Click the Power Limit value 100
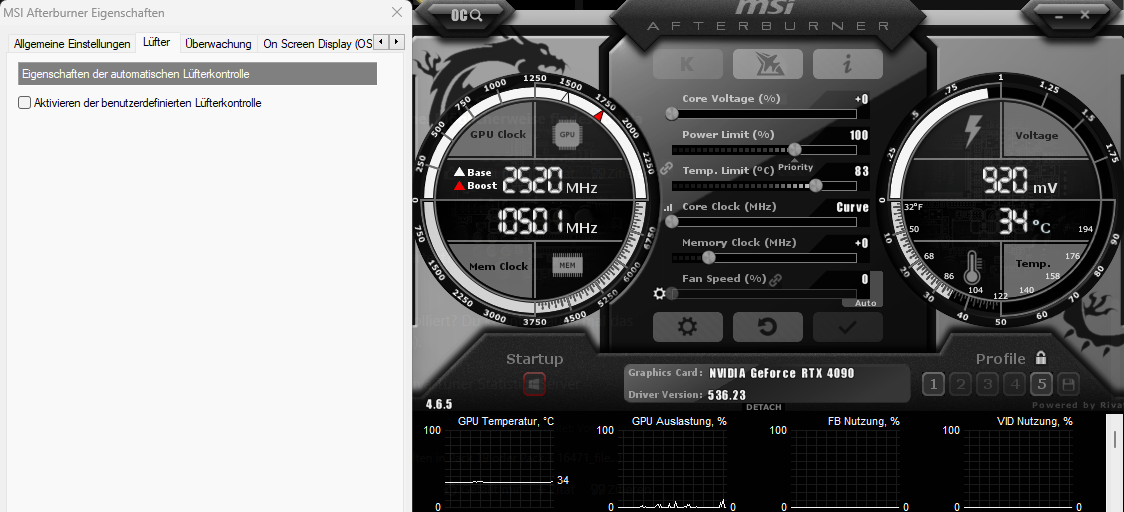The height and width of the screenshot is (512, 1124). tap(859, 136)
